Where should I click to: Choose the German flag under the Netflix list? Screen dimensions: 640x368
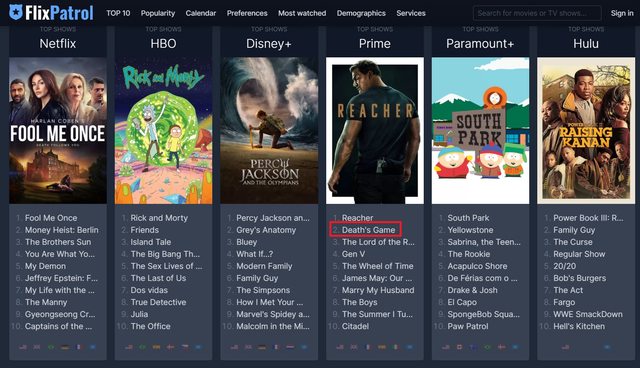coord(65,347)
